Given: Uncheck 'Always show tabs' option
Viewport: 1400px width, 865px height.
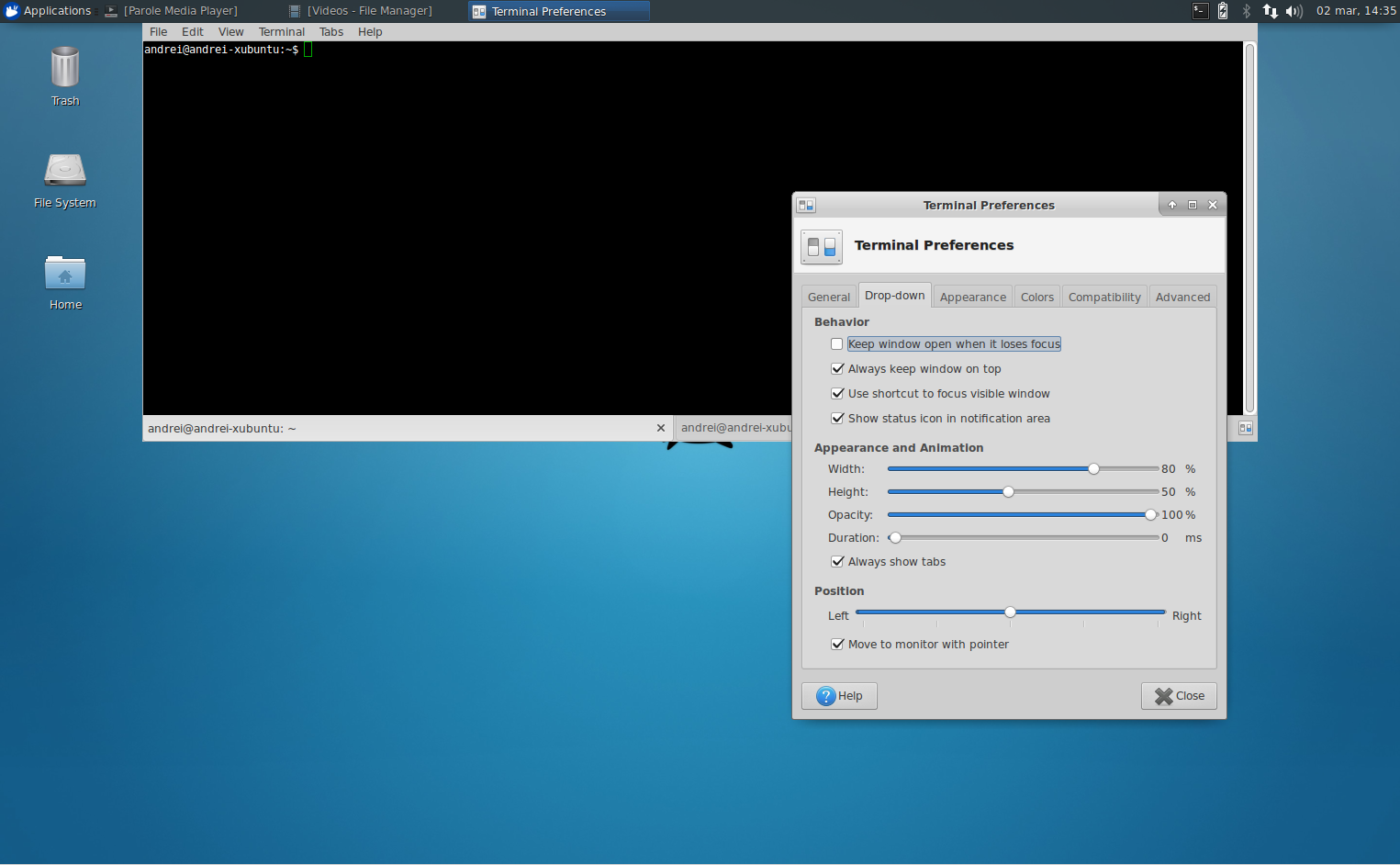Looking at the screenshot, I should point(836,561).
